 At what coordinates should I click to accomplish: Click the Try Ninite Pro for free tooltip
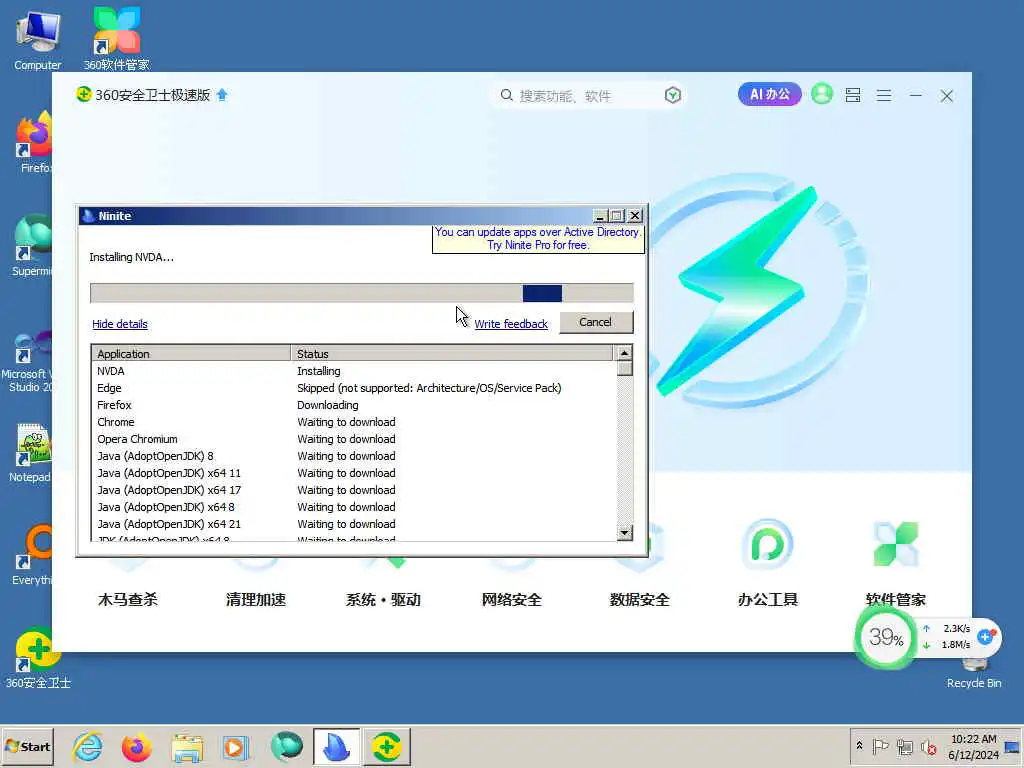coord(538,238)
